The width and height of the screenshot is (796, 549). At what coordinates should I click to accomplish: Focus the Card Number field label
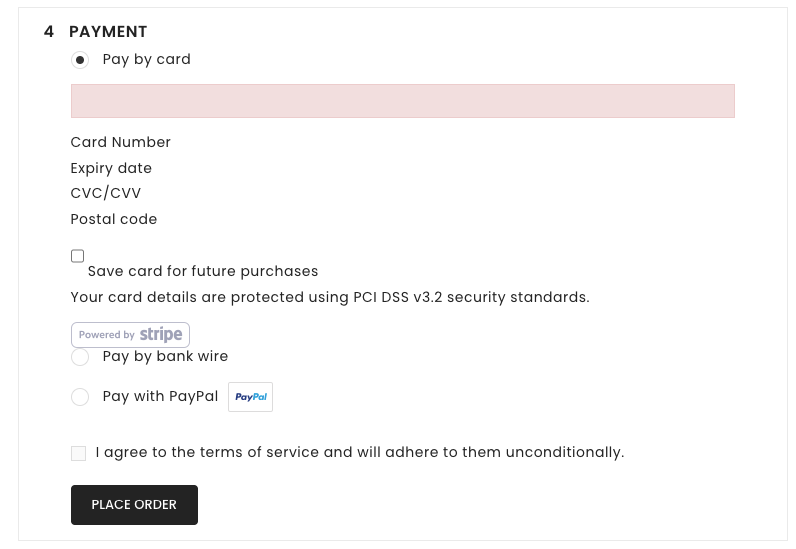tap(121, 142)
